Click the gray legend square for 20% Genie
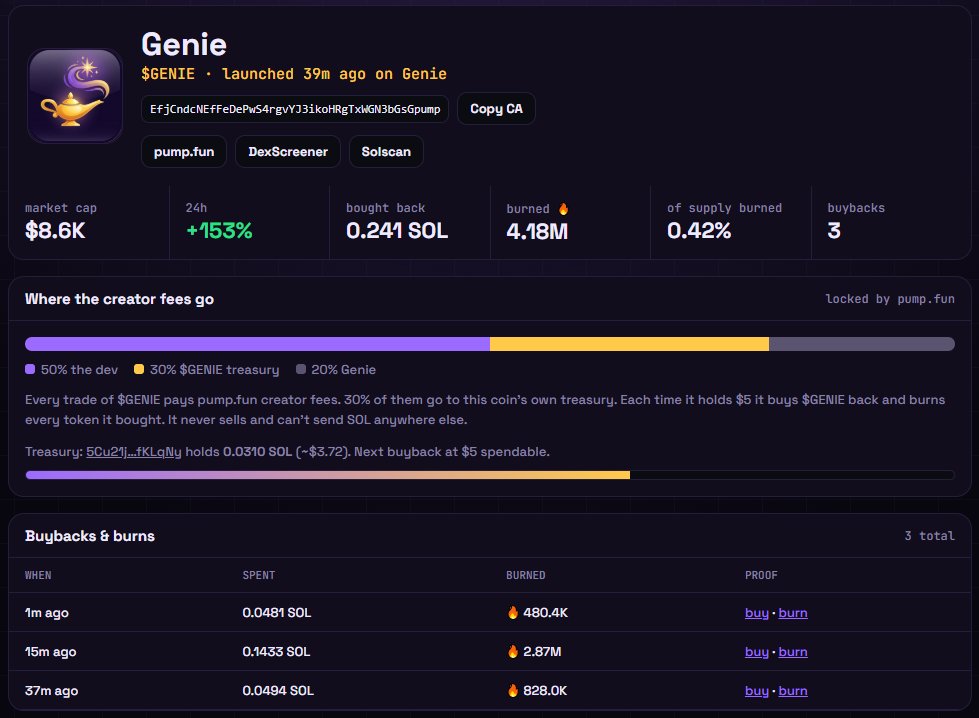Screen dimensions: 979x718 click(x=301, y=369)
